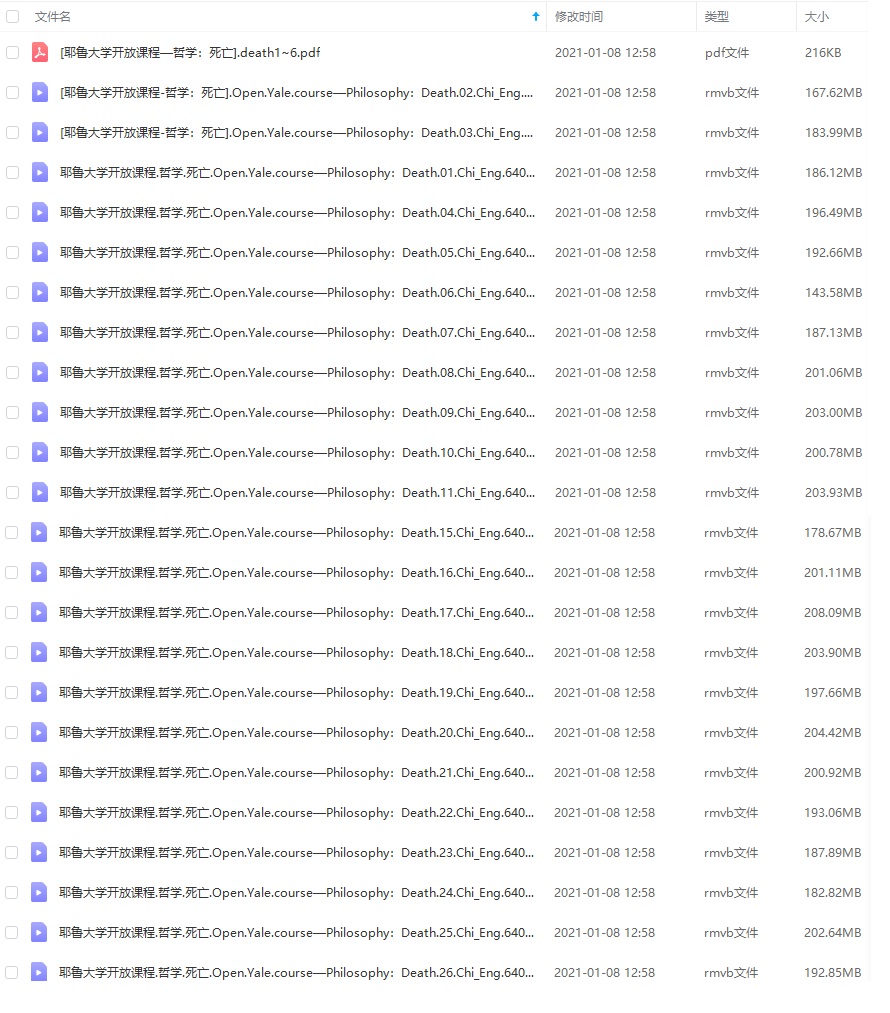The height and width of the screenshot is (1013, 890).
Task: Click the blue sort arrow in header
Action: pyautogui.click(x=535, y=17)
